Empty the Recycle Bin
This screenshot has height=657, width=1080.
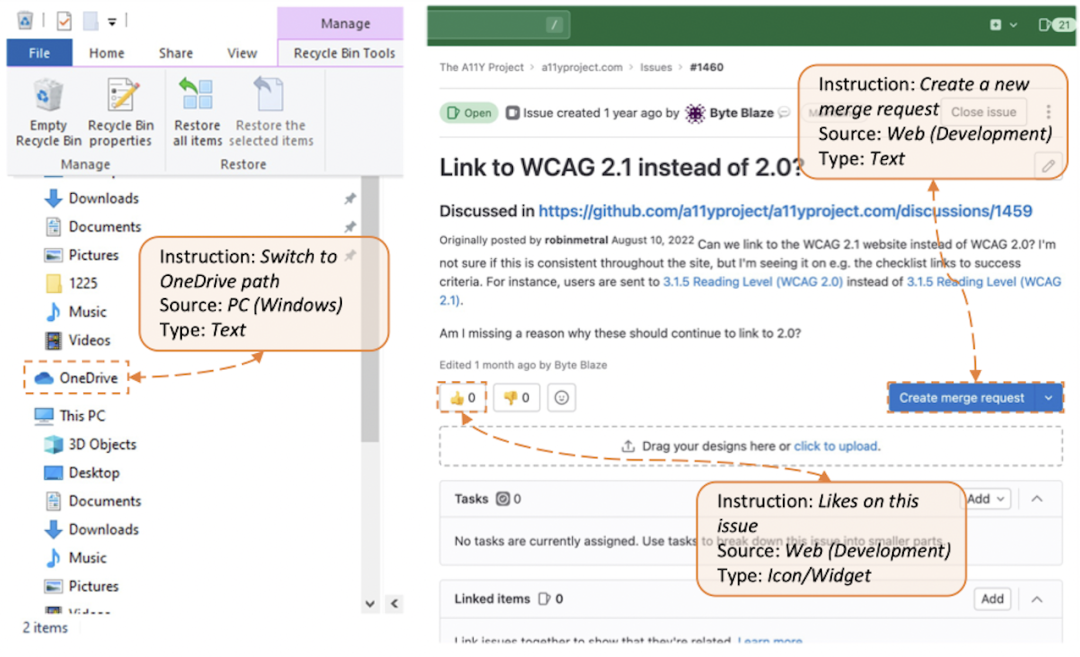point(48,113)
